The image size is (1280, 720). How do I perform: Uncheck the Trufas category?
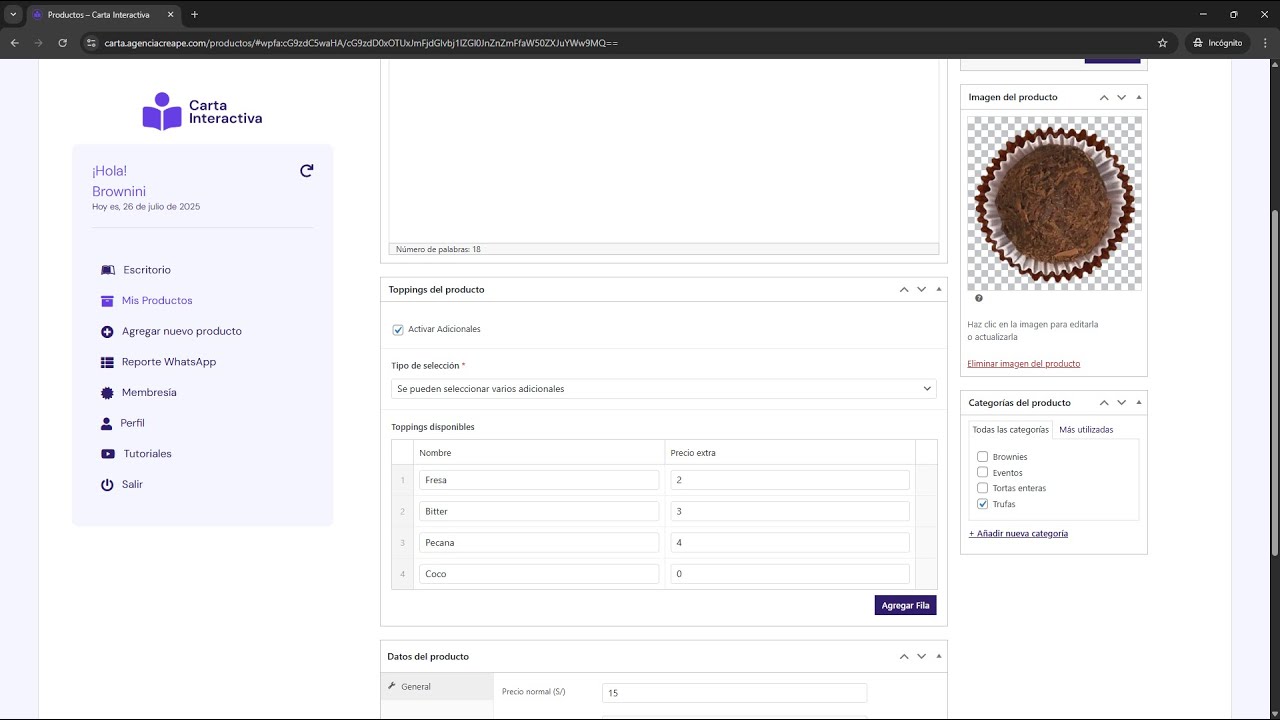click(x=982, y=504)
